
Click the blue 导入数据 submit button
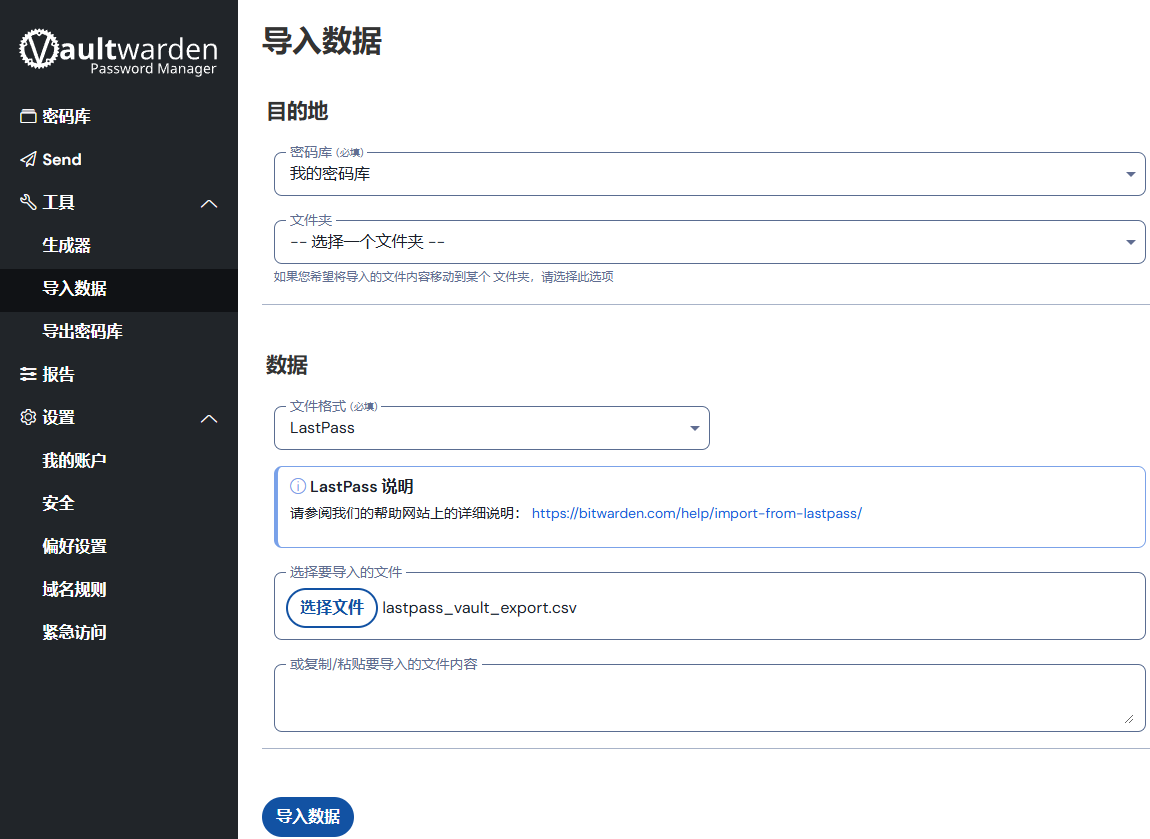pyautogui.click(x=308, y=816)
